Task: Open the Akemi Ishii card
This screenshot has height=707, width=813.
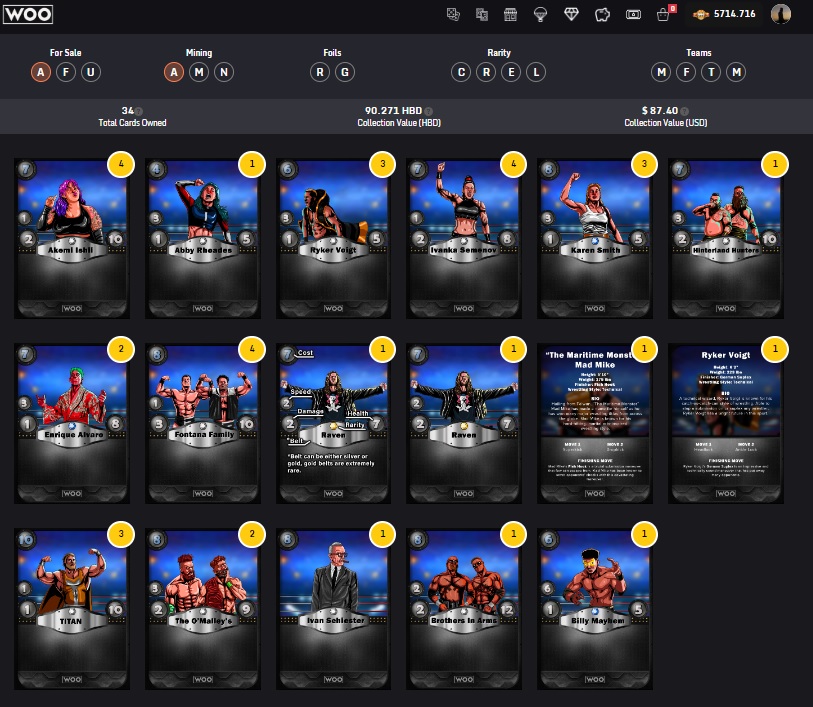Action: [x=72, y=238]
